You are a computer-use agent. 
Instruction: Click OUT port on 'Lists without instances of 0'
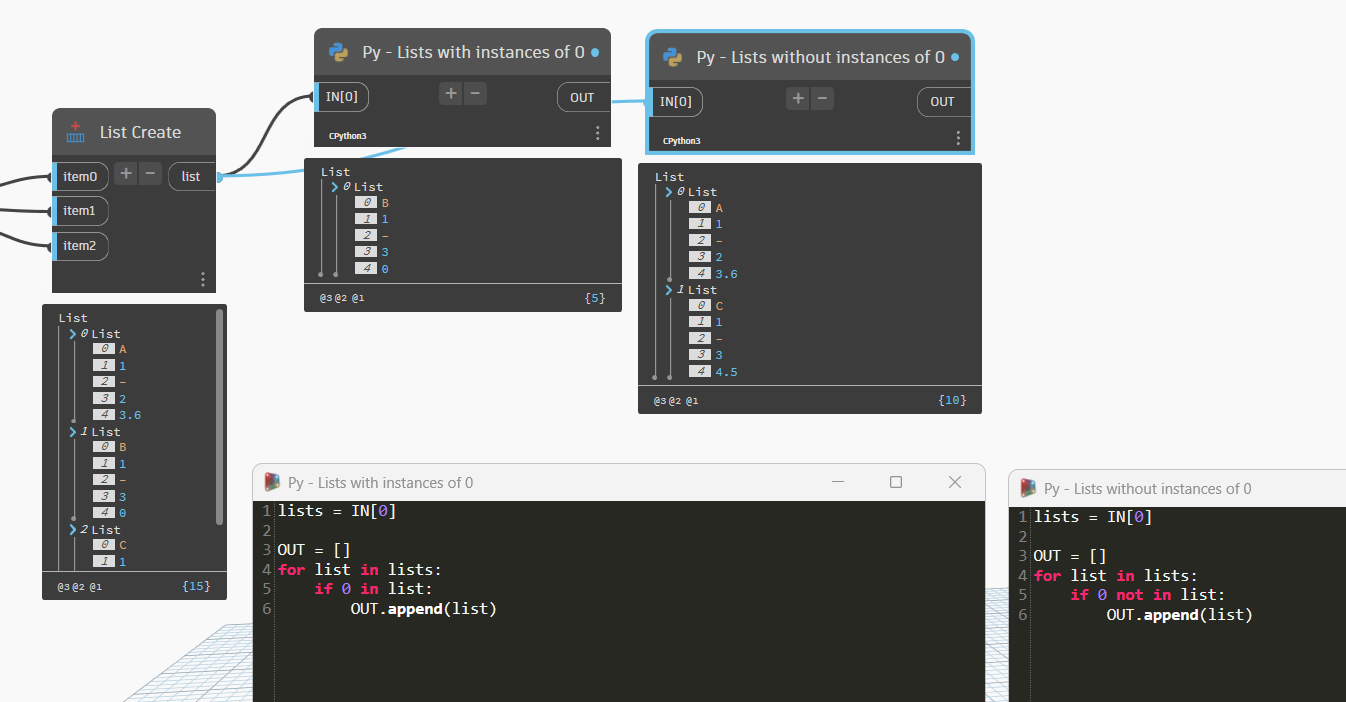[942, 102]
